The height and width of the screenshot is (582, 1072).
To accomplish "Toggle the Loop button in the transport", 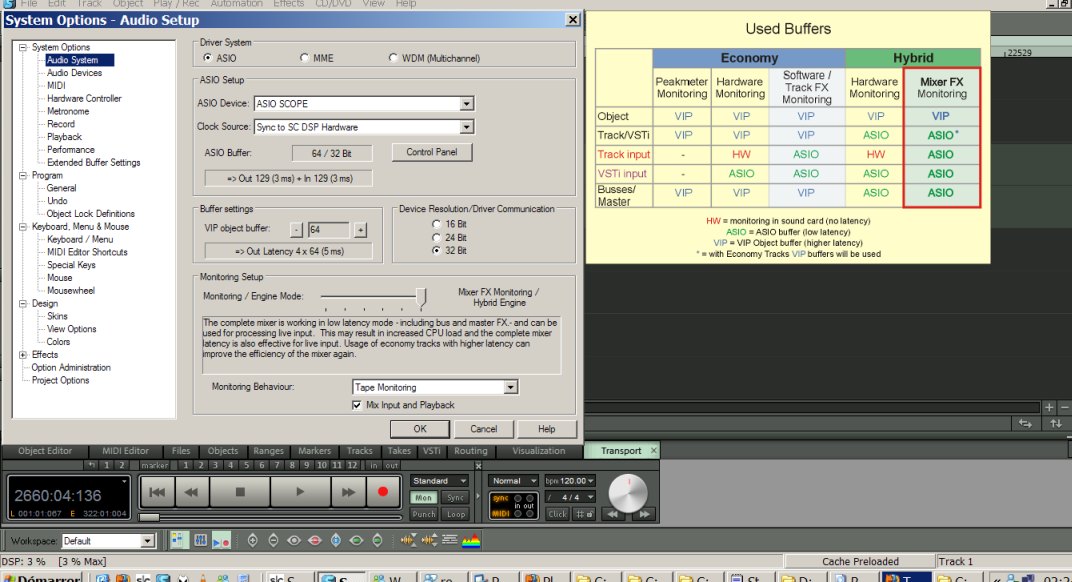I will (455, 514).
